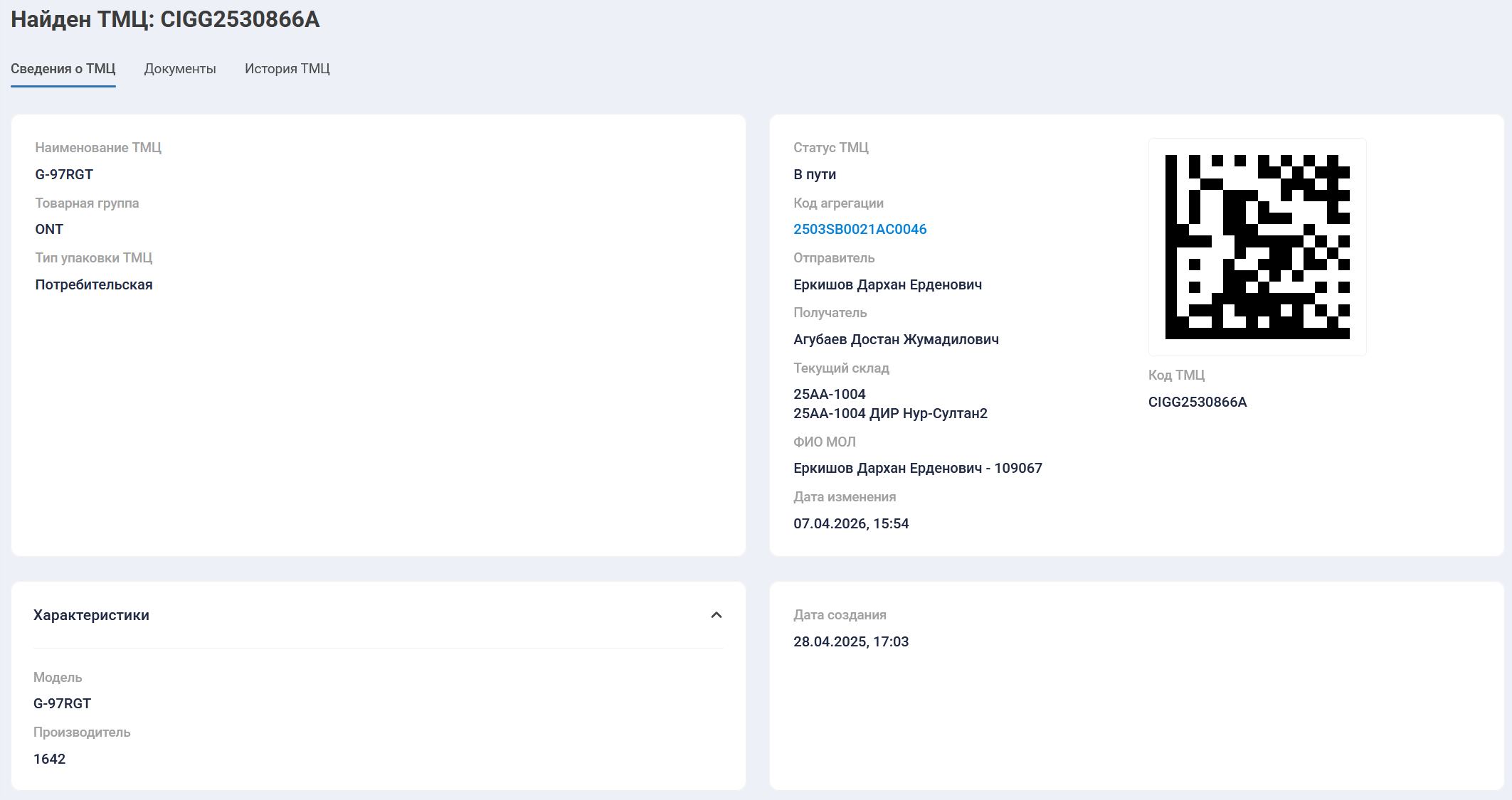Select the Сведения о ТМЦ tab
1512x800 pixels.
click(63, 69)
